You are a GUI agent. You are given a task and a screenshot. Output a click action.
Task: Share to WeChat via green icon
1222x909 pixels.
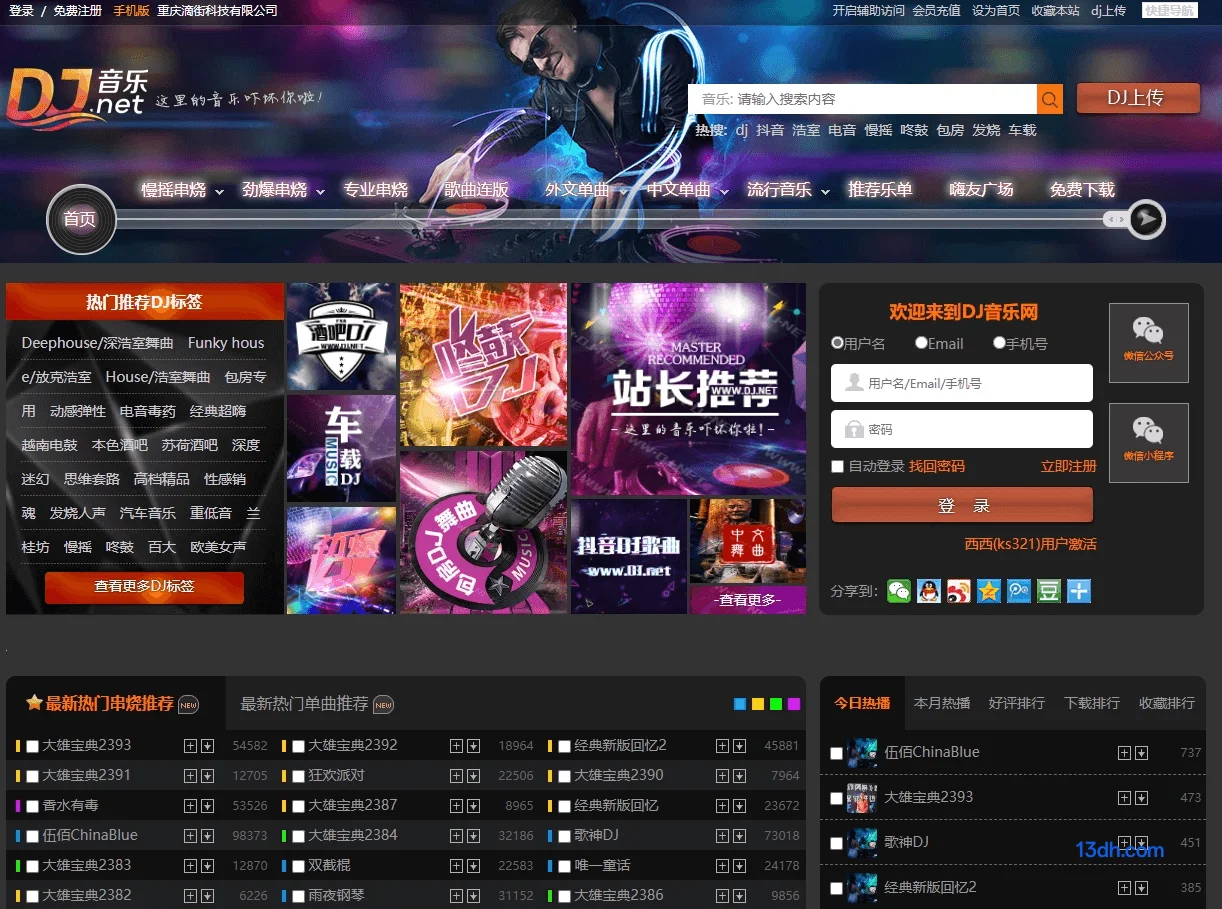pyautogui.click(x=899, y=591)
